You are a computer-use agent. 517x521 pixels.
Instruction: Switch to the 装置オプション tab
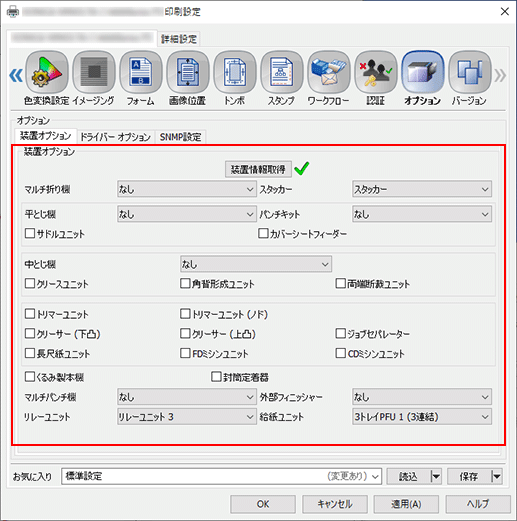coord(45,136)
